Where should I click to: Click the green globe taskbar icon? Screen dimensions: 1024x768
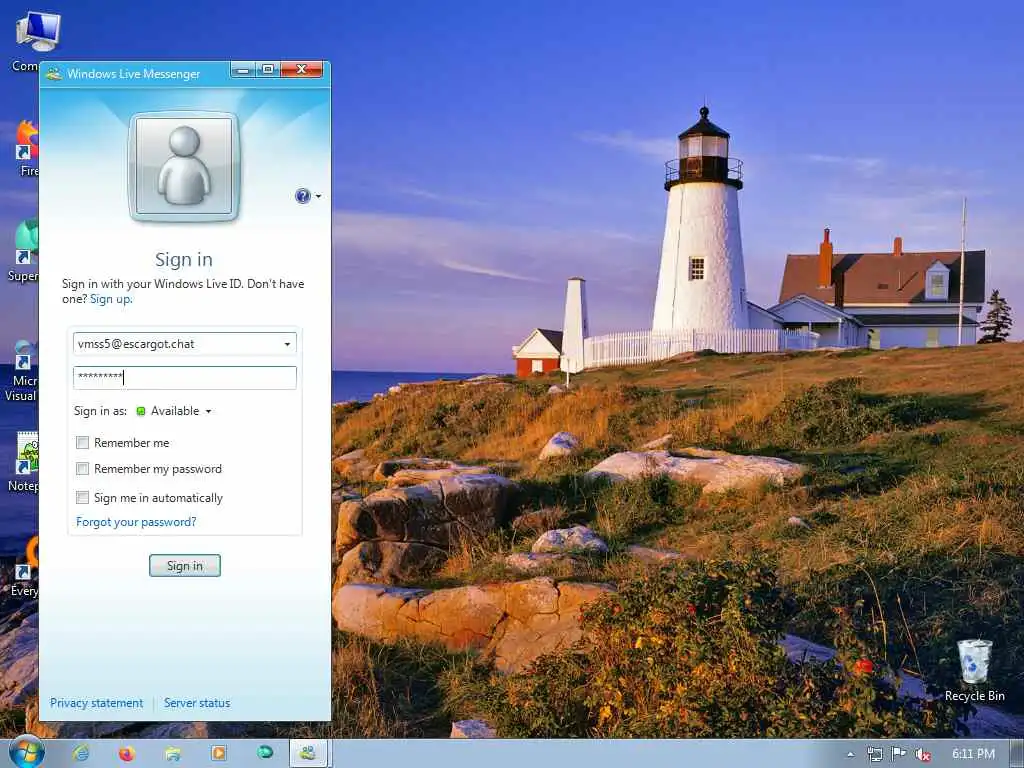[265, 752]
